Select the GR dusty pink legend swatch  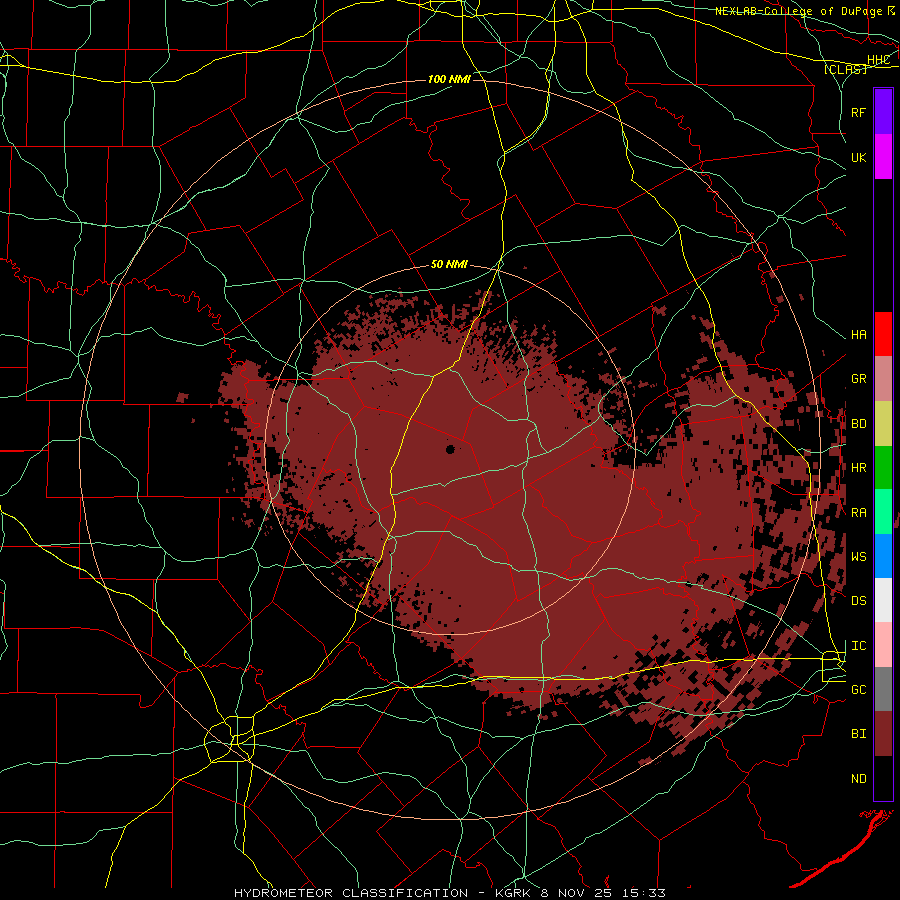tap(883, 379)
